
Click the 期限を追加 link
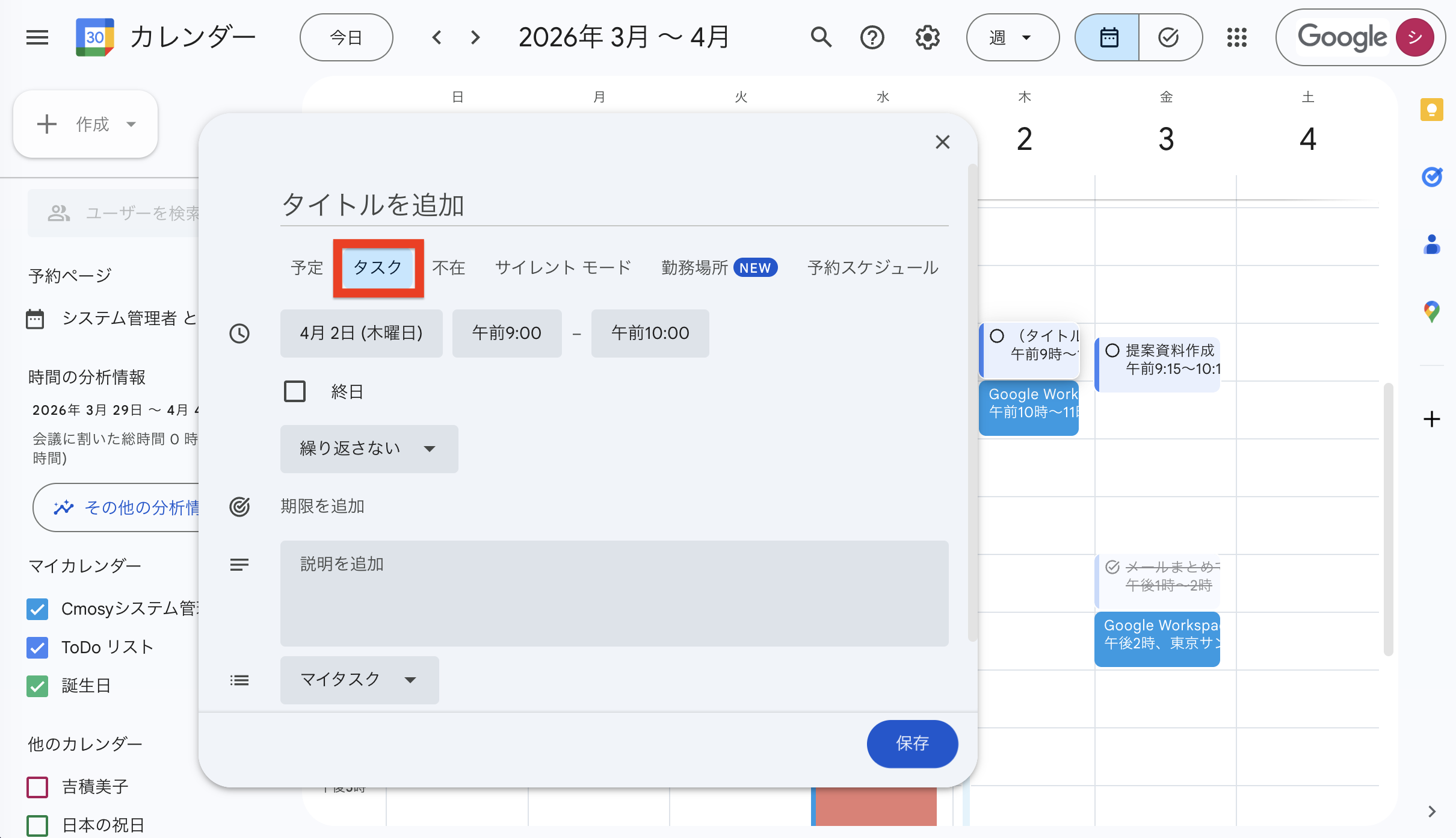pyautogui.click(x=322, y=506)
